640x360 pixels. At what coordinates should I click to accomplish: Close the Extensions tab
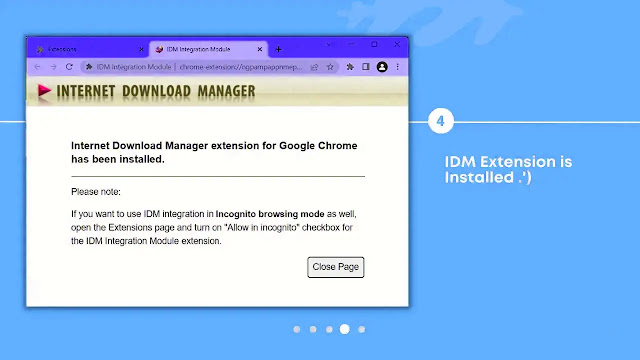(141, 49)
